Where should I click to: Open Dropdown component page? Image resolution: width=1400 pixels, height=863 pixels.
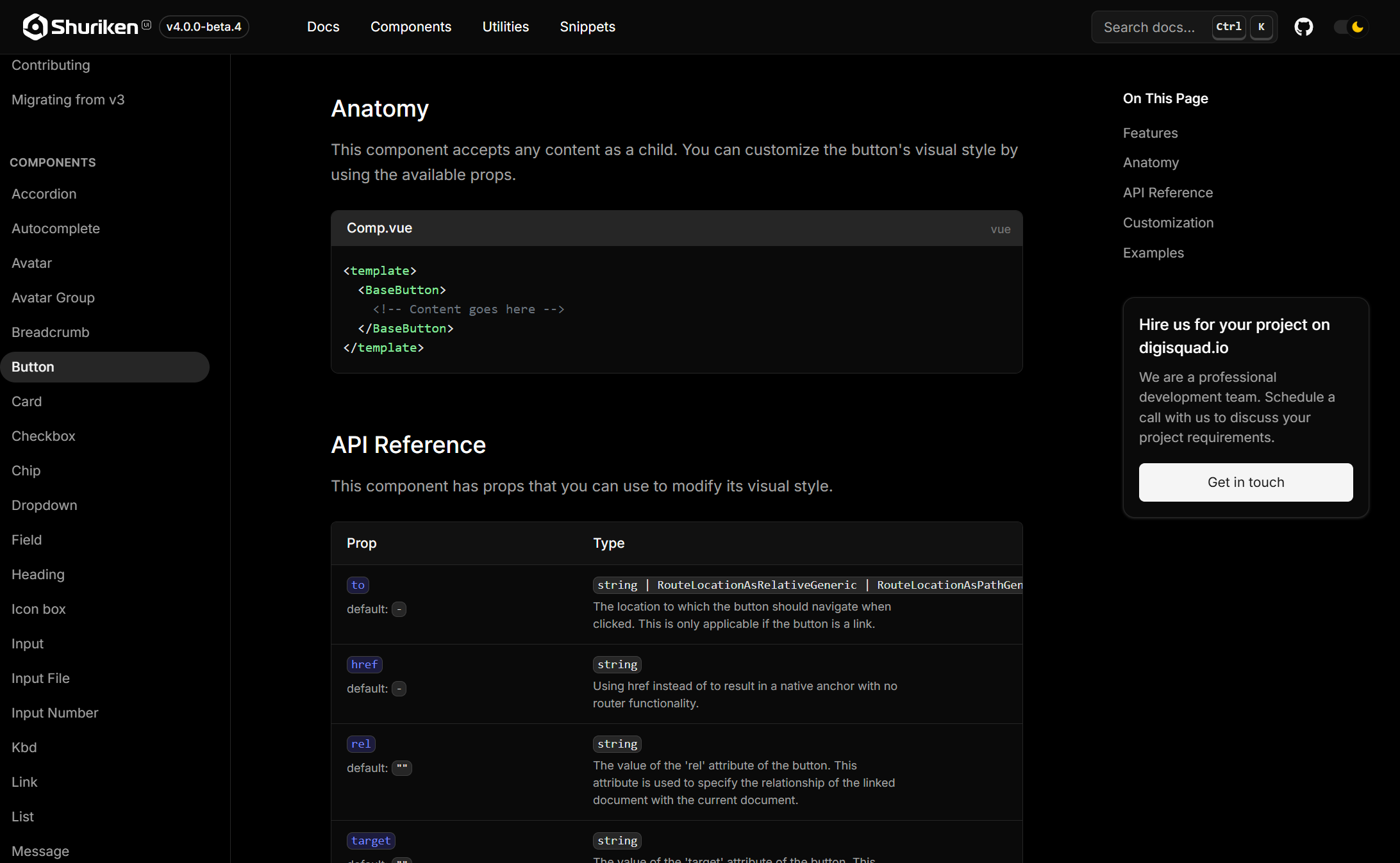click(44, 505)
